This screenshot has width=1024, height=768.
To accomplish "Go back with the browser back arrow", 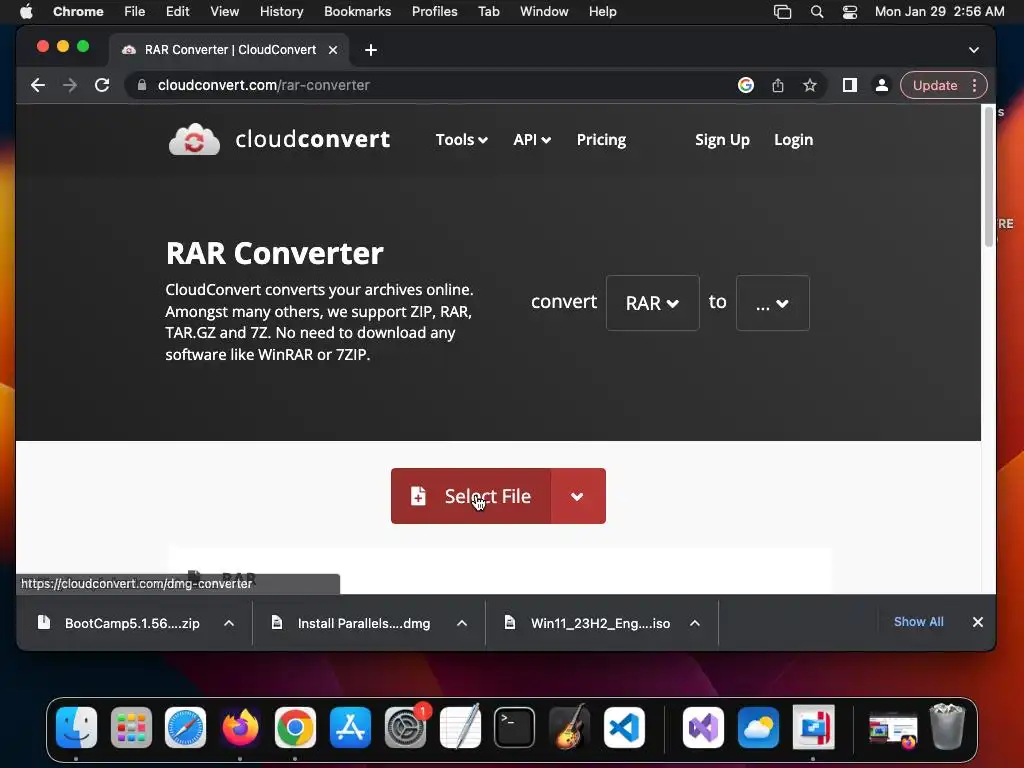I will (x=38, y=85).
